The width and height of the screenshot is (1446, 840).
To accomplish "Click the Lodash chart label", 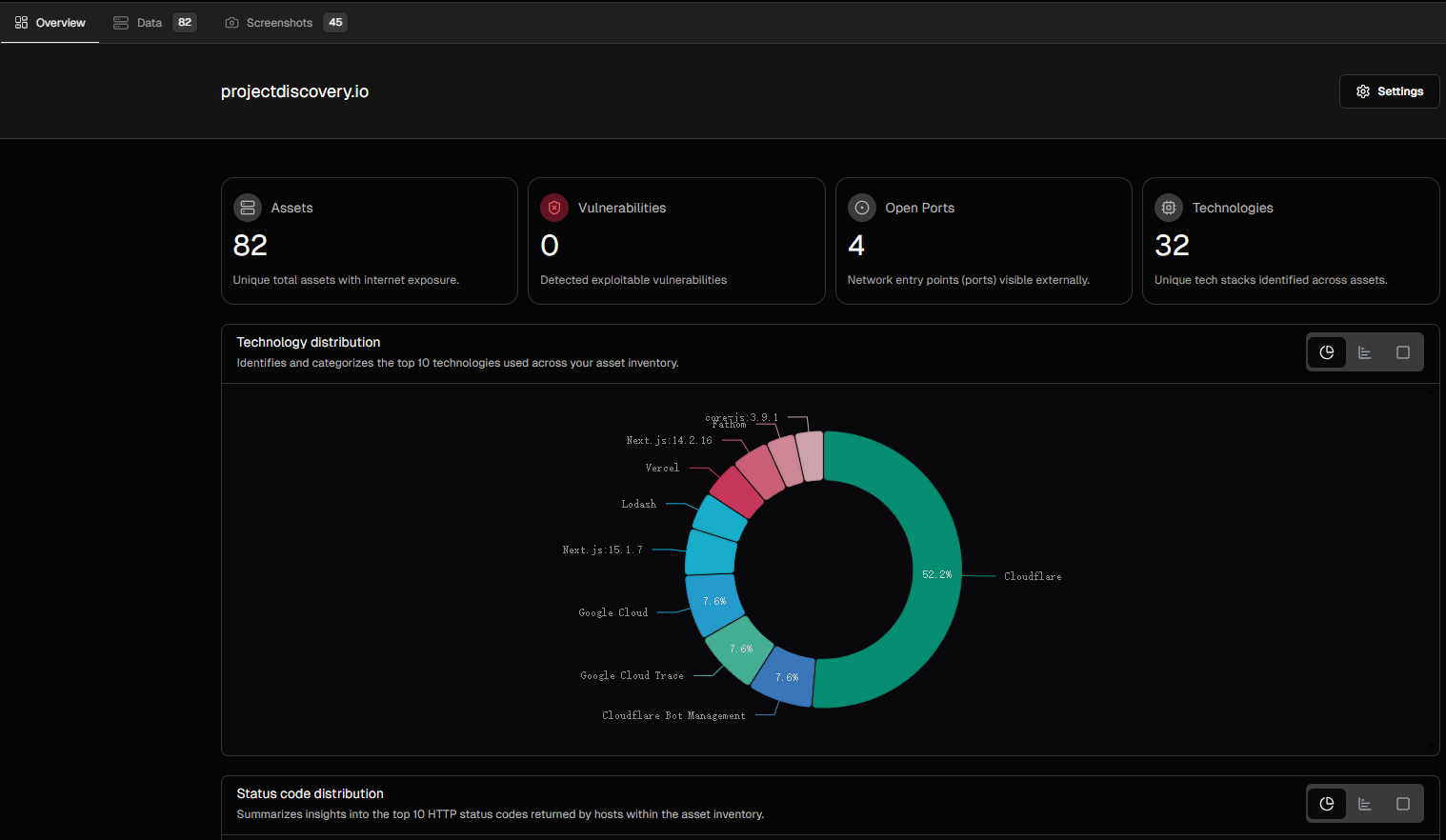I will point(639,504).
